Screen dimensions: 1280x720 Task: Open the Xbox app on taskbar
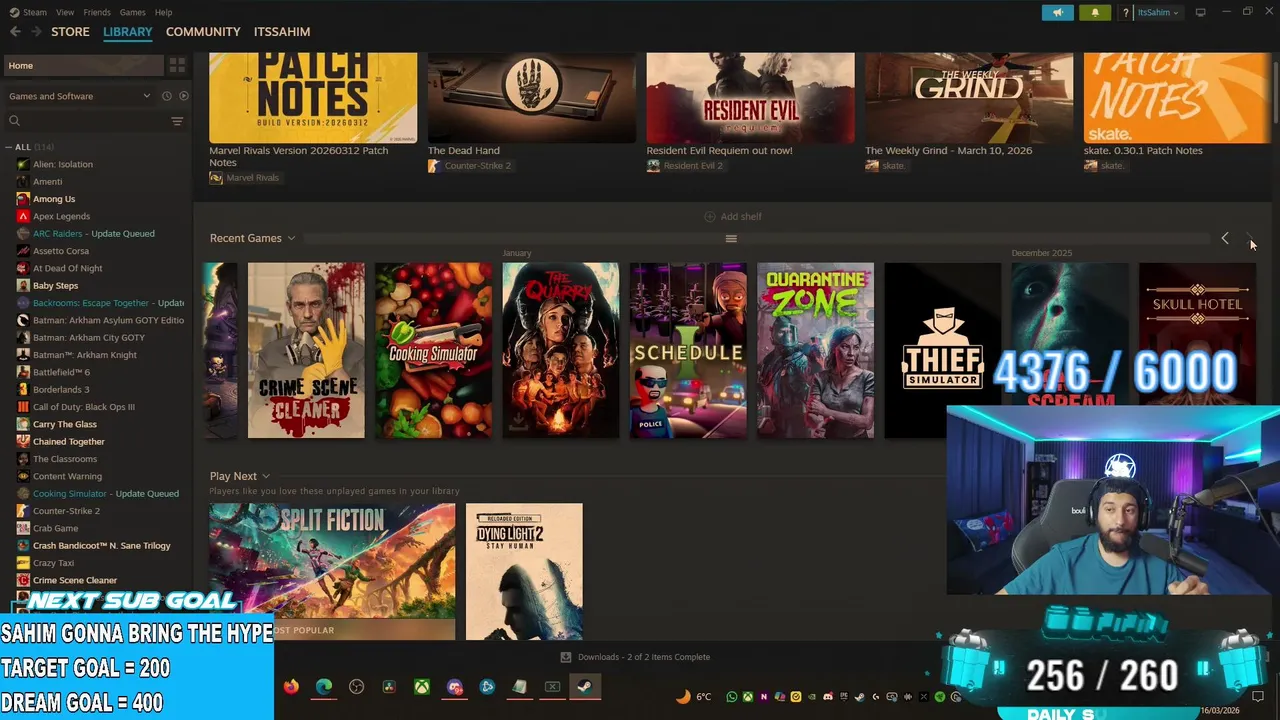[x=423, y=687]
